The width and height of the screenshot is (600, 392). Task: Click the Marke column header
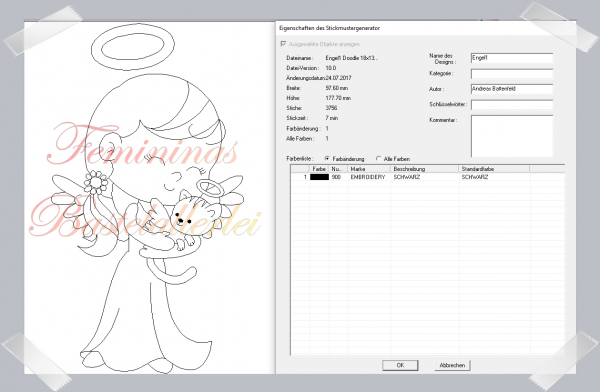[x=369, y=169]
